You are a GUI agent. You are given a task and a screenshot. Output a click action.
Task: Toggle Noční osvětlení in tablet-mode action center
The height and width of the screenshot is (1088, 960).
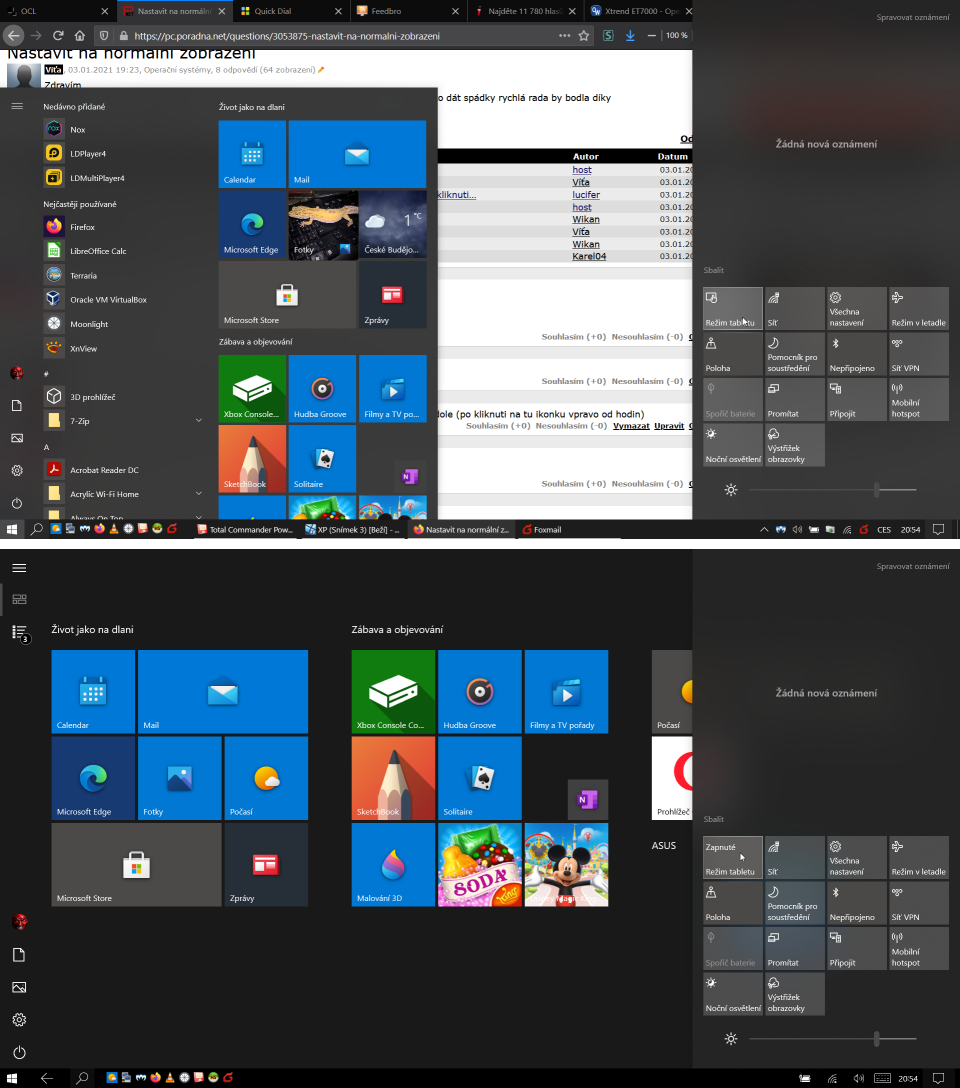732,994
